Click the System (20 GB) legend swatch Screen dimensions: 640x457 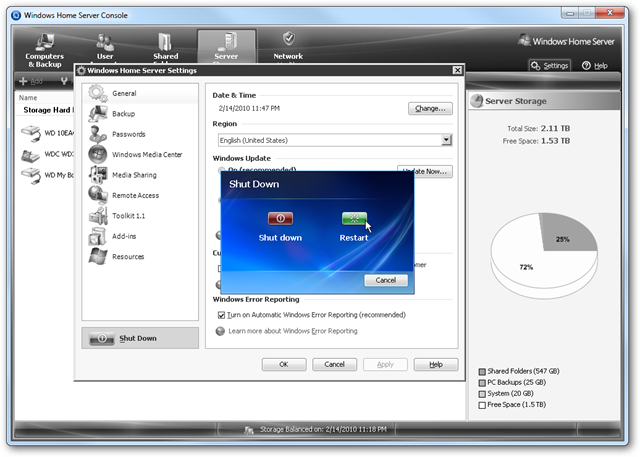[x=482, y=394]
